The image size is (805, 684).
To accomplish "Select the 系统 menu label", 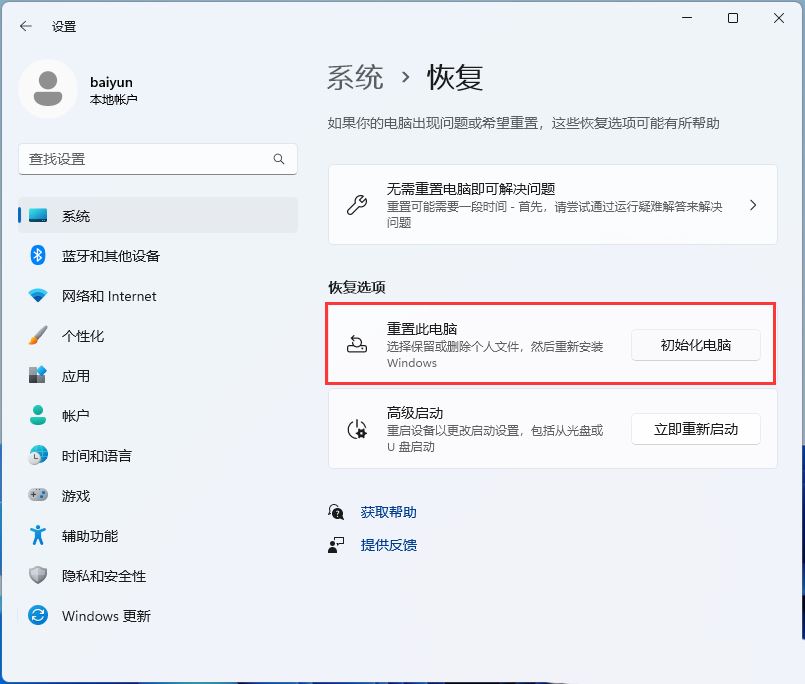I will coord(76,216).
